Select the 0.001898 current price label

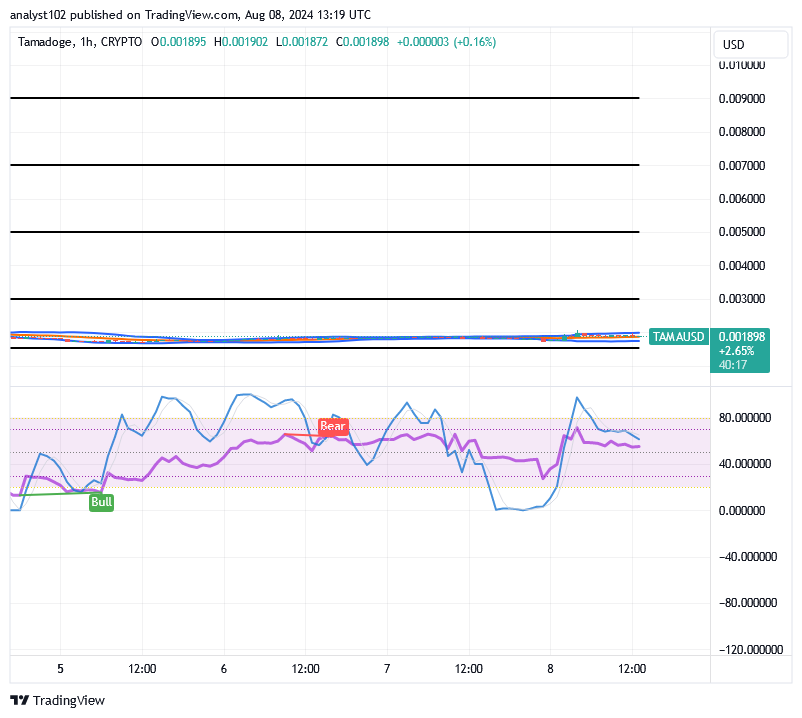click(741, 337)
